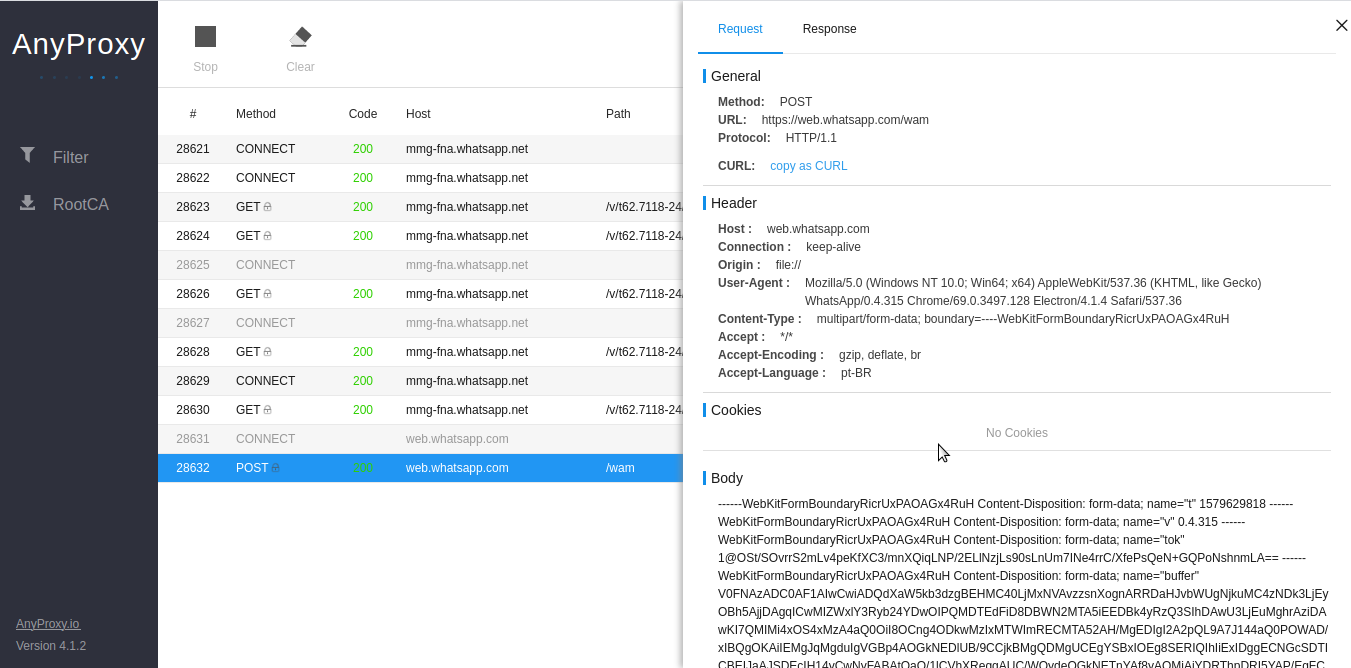The width and height of the screenshot is (1351, 668).
Task: Select pending CONNECT row 28625
Action: pyautogui.click(x=420, y=265)
